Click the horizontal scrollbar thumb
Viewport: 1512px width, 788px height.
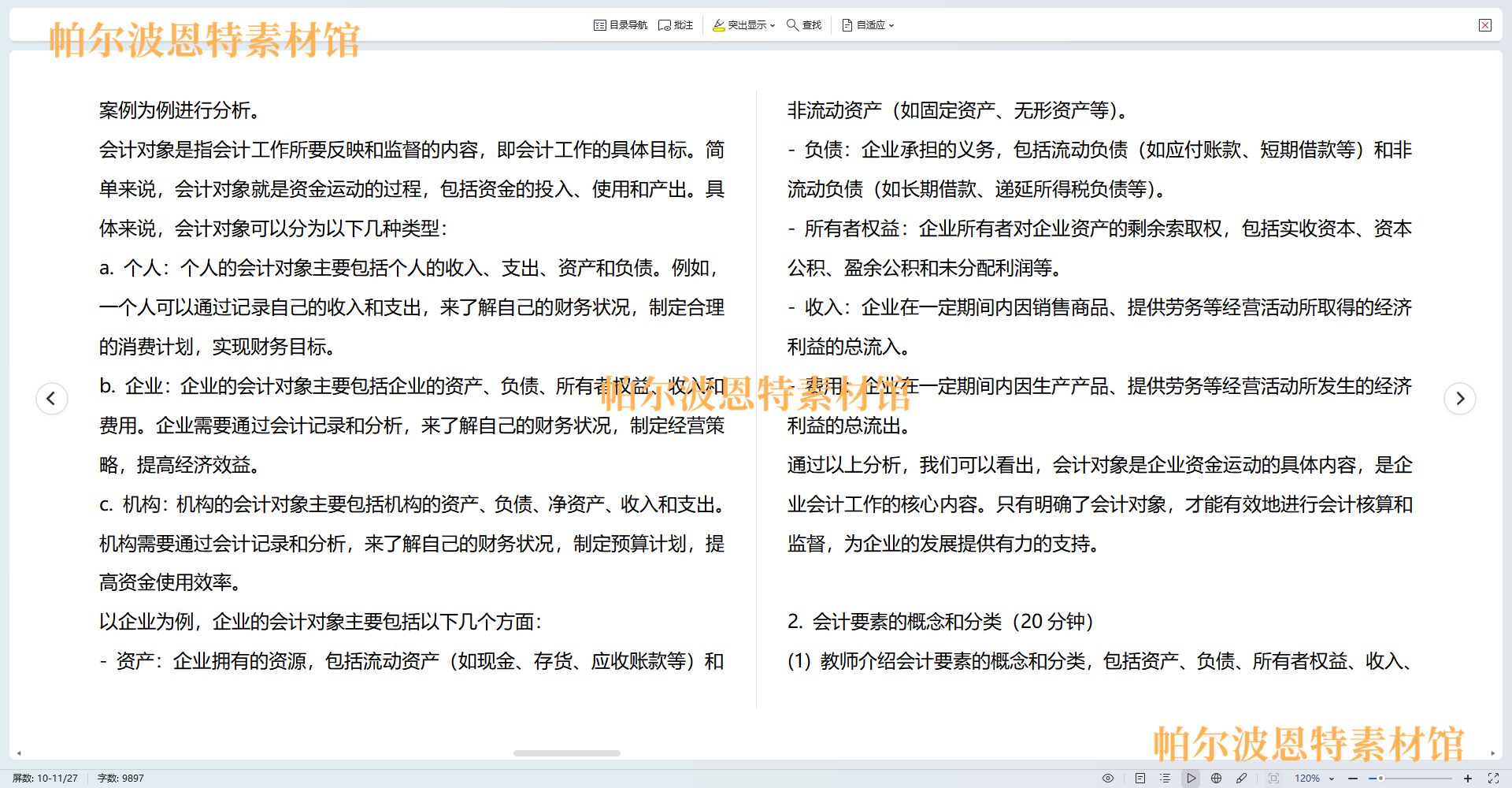click(567, 753)
